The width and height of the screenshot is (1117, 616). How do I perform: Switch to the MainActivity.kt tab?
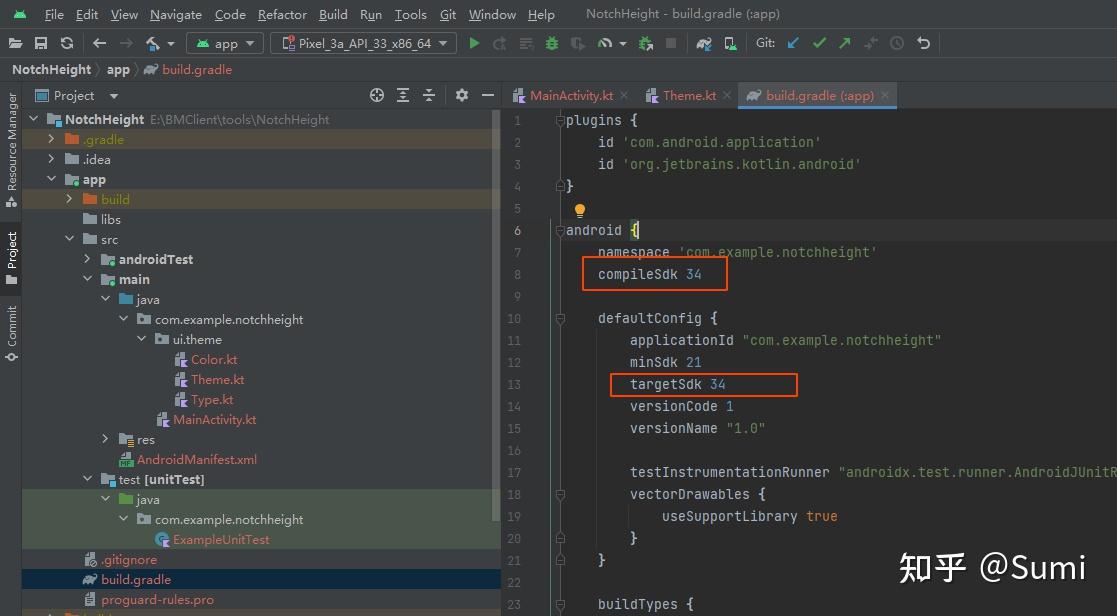[571, 95]
